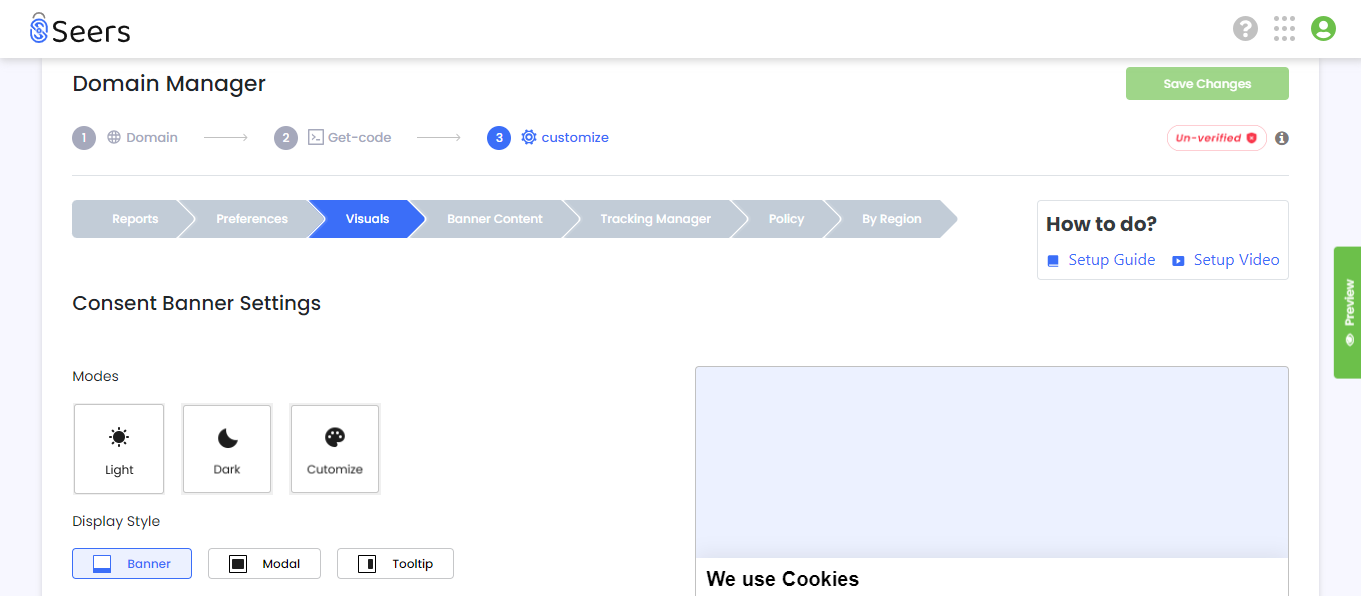Click the Save Changes button
The image size is (1361, 596).
point(1207,84)
